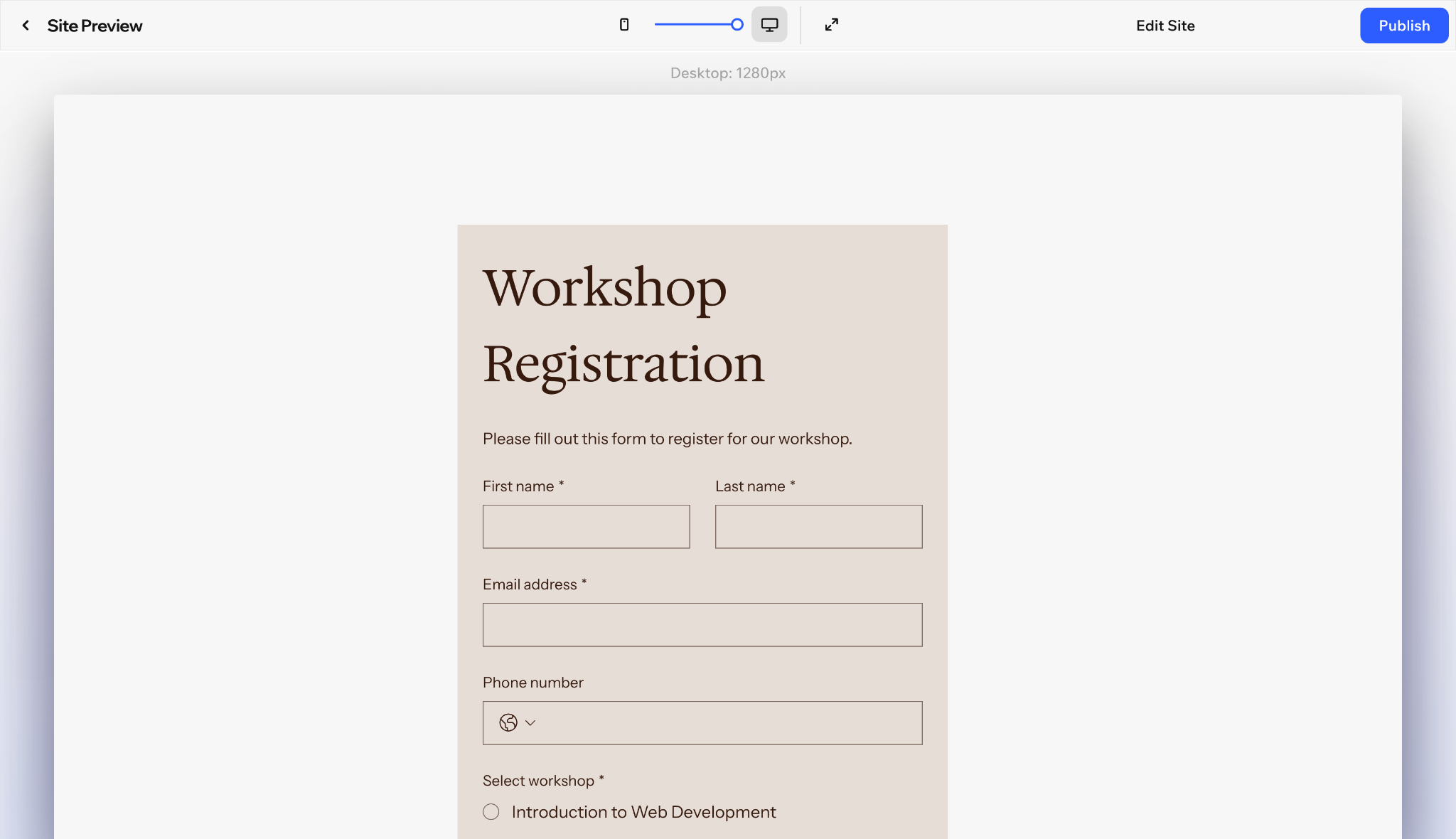Open fullscreen preview with expand arrows icon
Viewport: 1456px width, 839px height.
(832, 25)
